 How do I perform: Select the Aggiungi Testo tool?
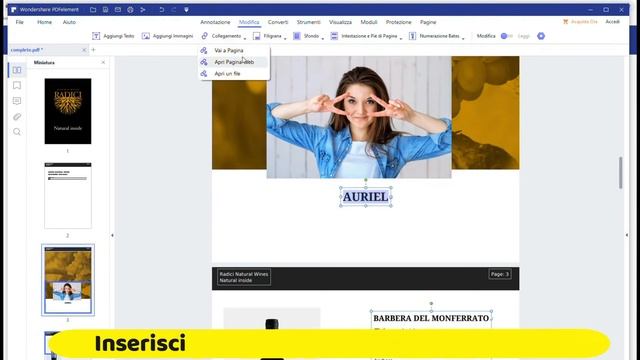pos(113,36)
